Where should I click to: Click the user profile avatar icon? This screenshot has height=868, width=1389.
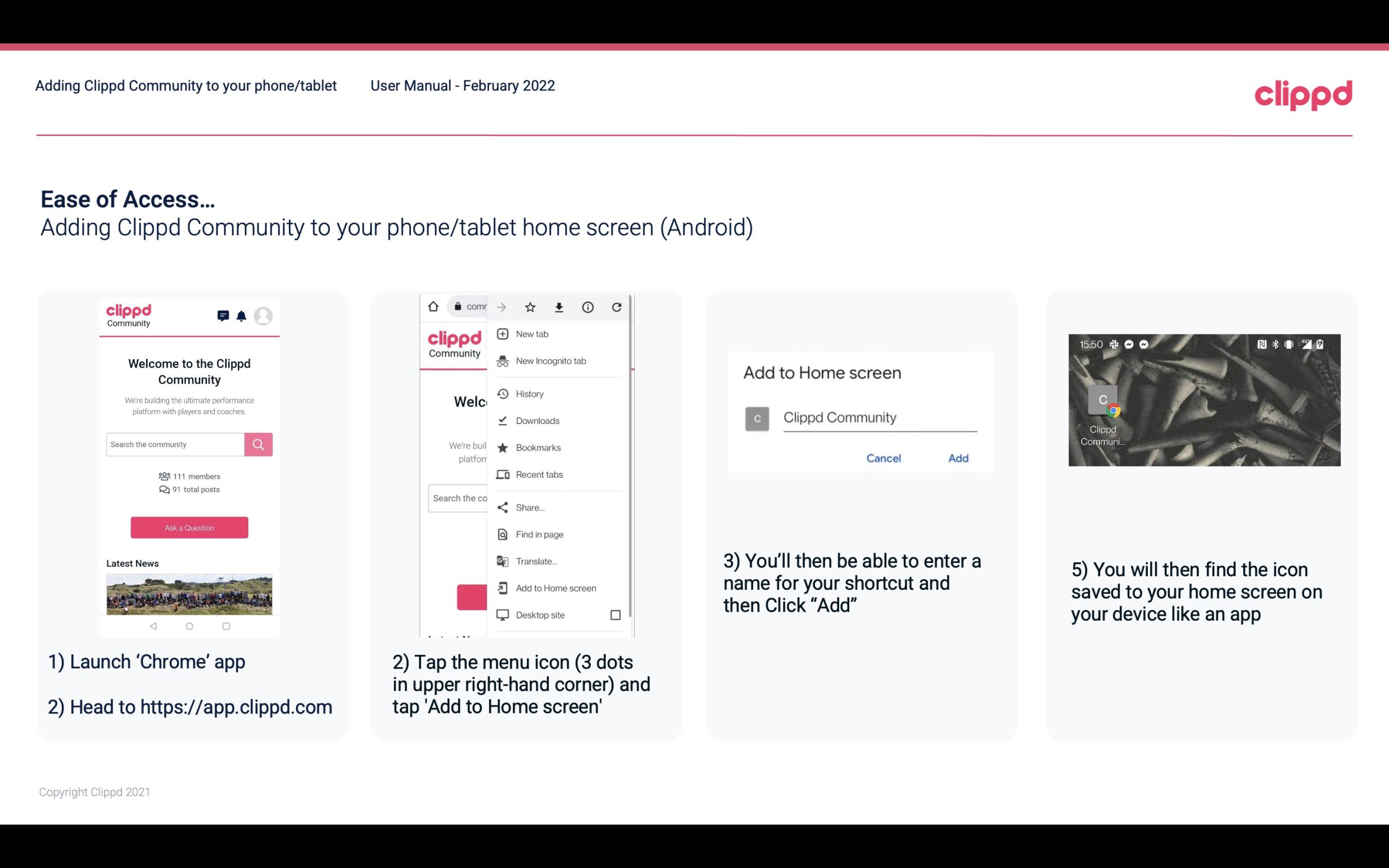click(266, 316)
